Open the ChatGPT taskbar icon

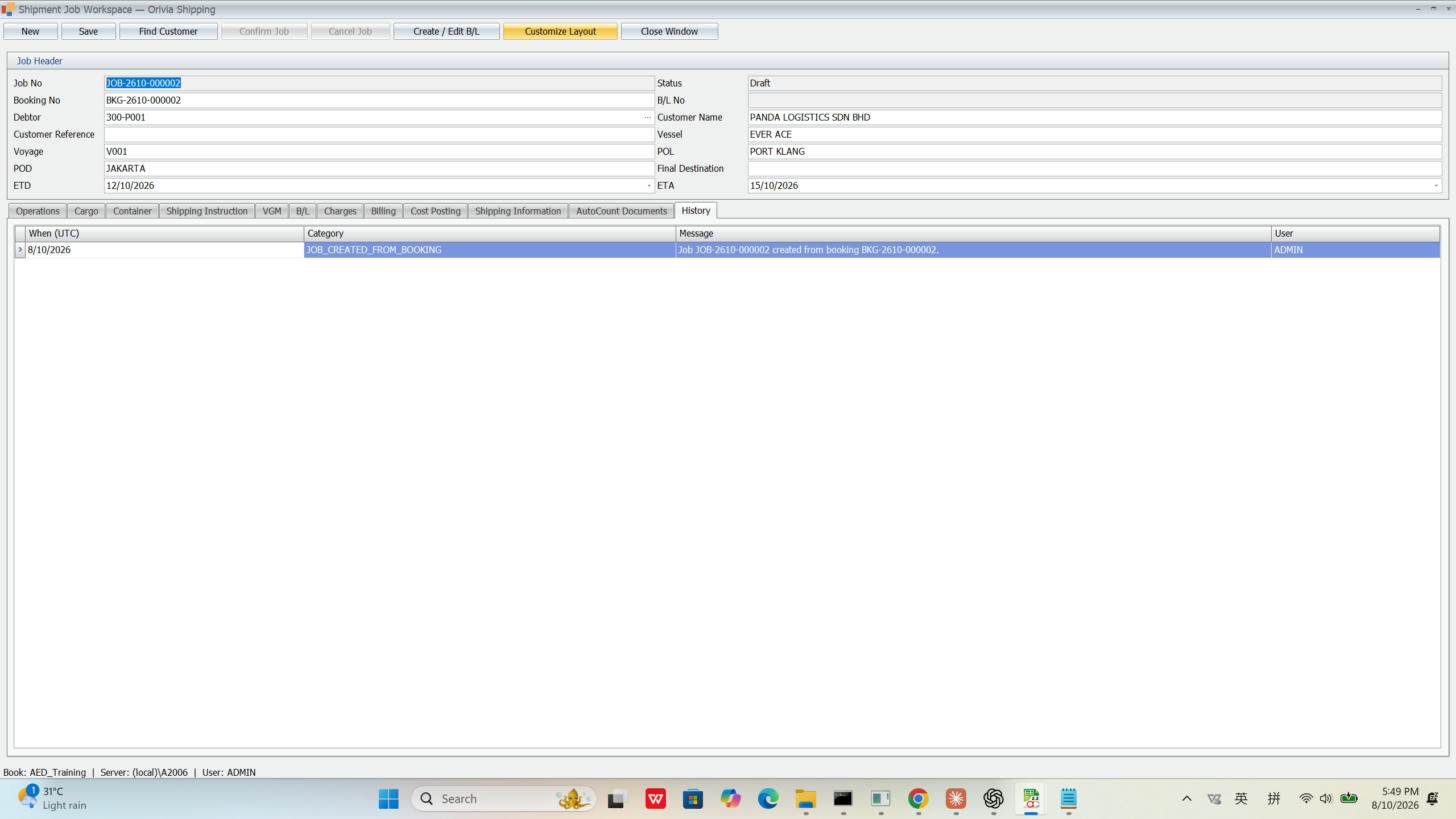click(x=993, y=798)
